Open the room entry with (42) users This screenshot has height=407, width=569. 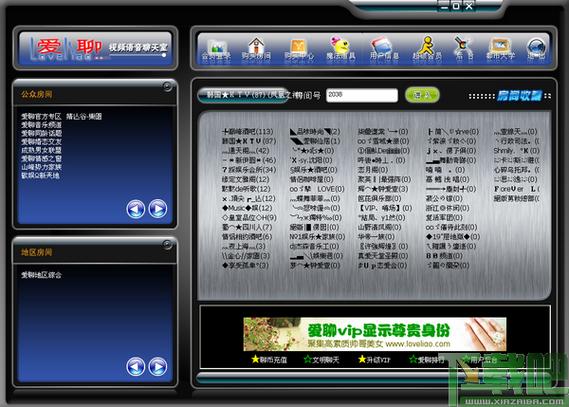pyautogui.click(x=246, y=151)
